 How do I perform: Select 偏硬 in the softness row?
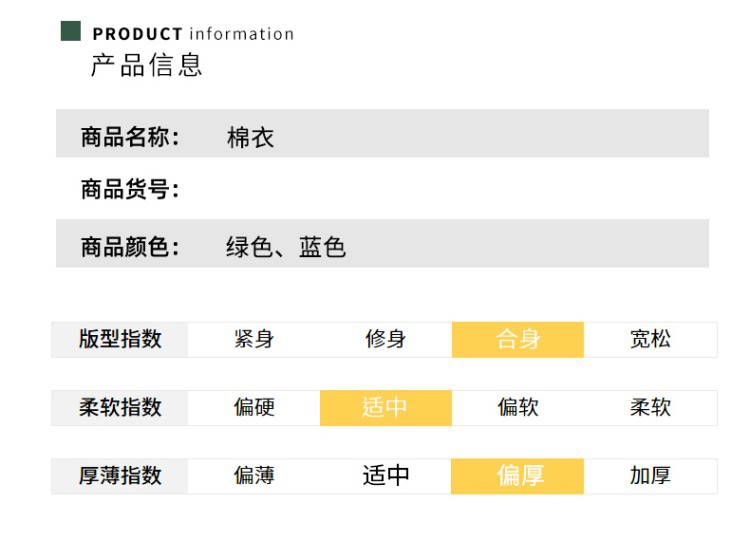254,408
